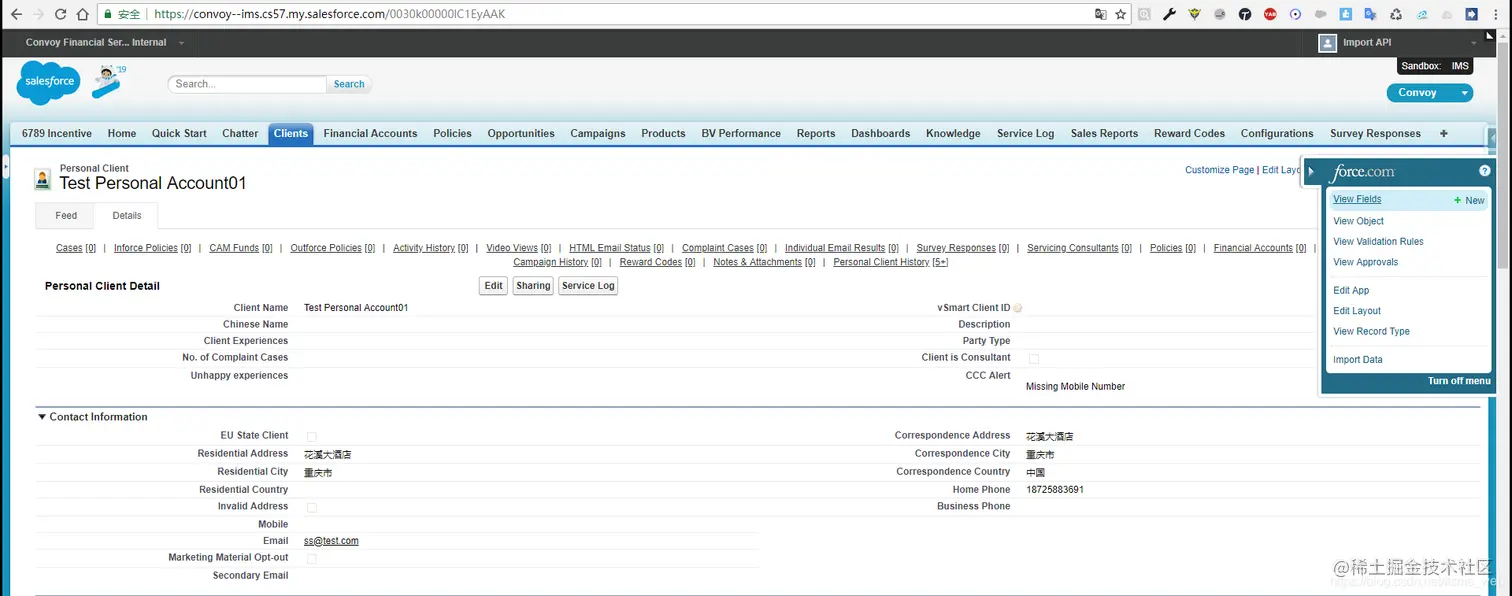Click the browser back arrow
The height and width of the screenshot is (596, 1512).
pos(16,15)
